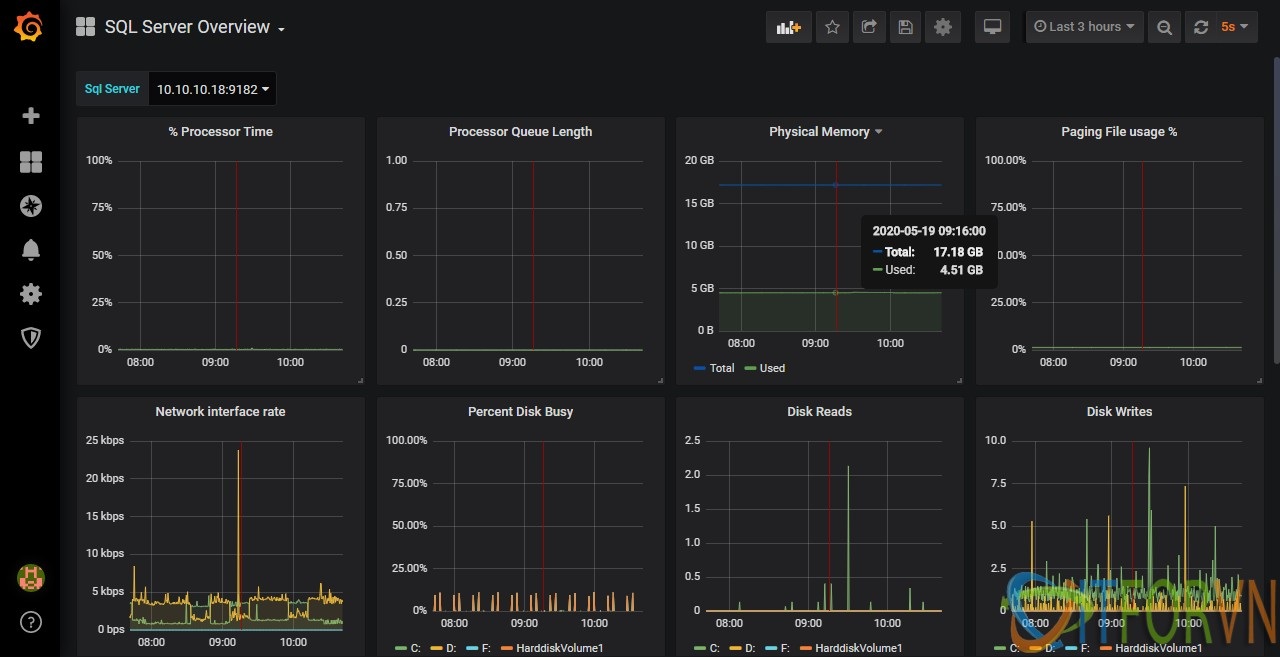Screen dimensions: 1280x657
Task: Open Alerting bell icon in sidebar
Action: [31, 250]
